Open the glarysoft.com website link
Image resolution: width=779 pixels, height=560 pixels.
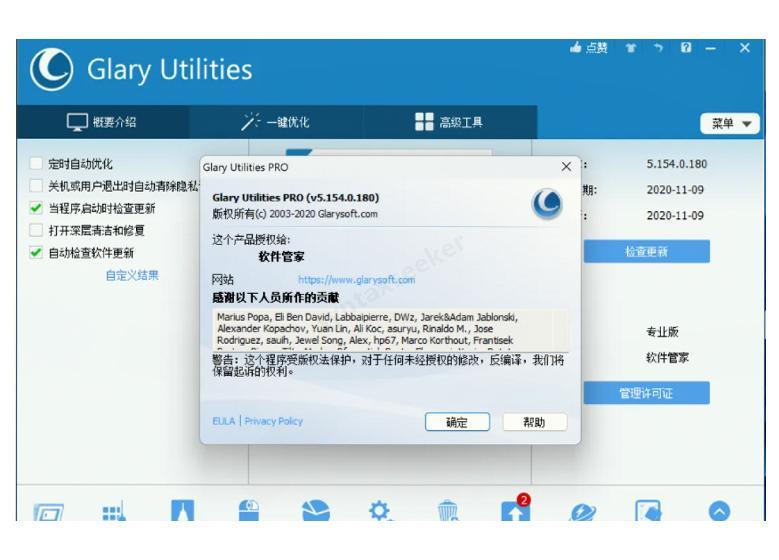coord(356,280)
